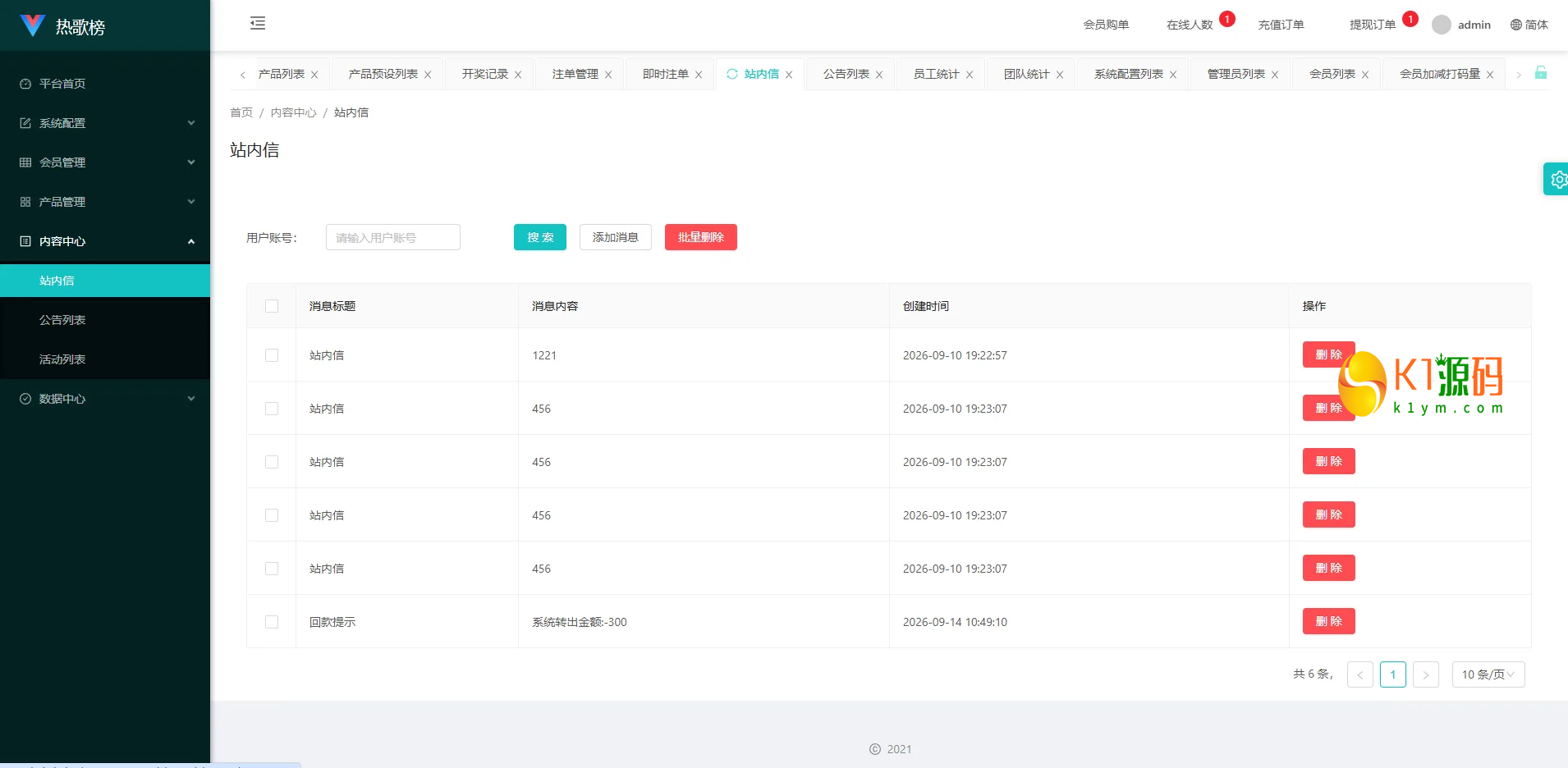
Task: Close the 管理员列表 tab
Action: (x=1275, y=75)
